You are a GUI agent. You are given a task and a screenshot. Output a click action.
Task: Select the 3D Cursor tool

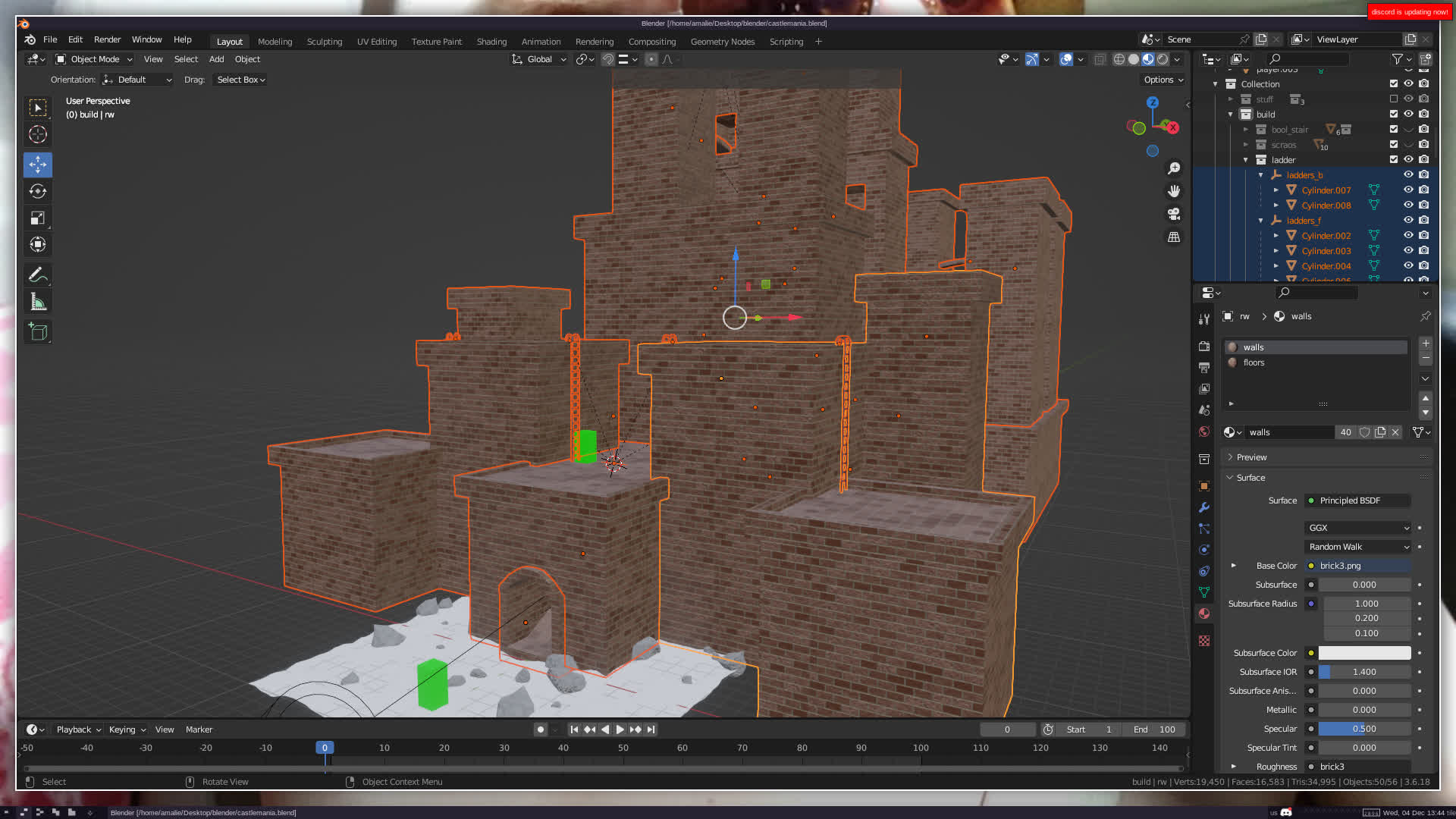[38, 135]
